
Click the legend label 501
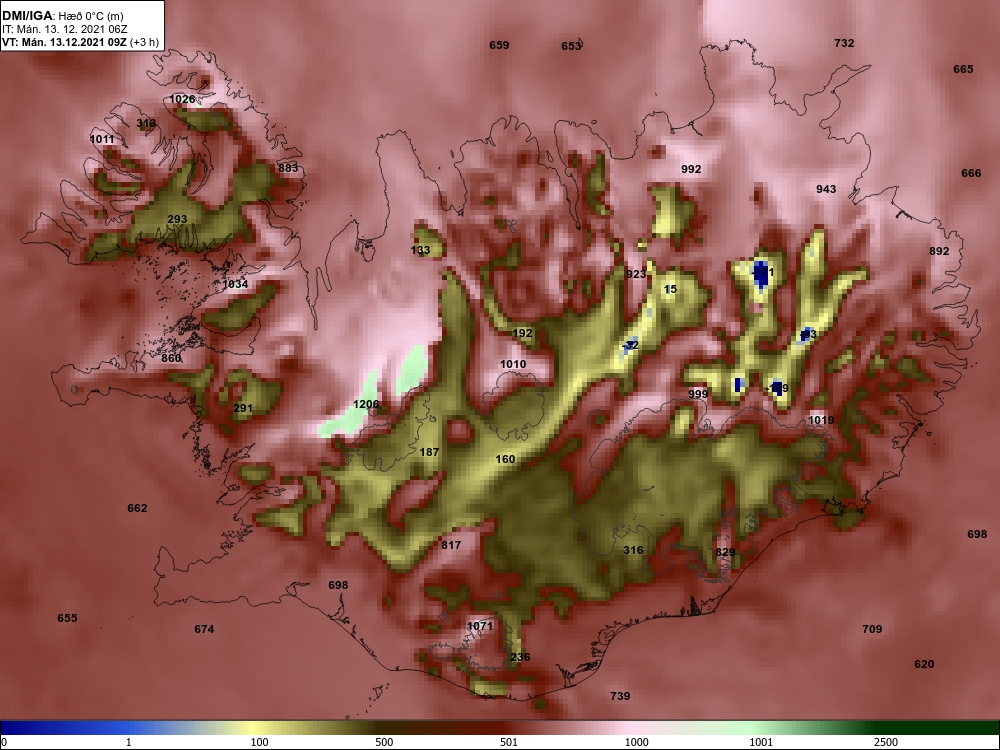click(x=509, y=742)
